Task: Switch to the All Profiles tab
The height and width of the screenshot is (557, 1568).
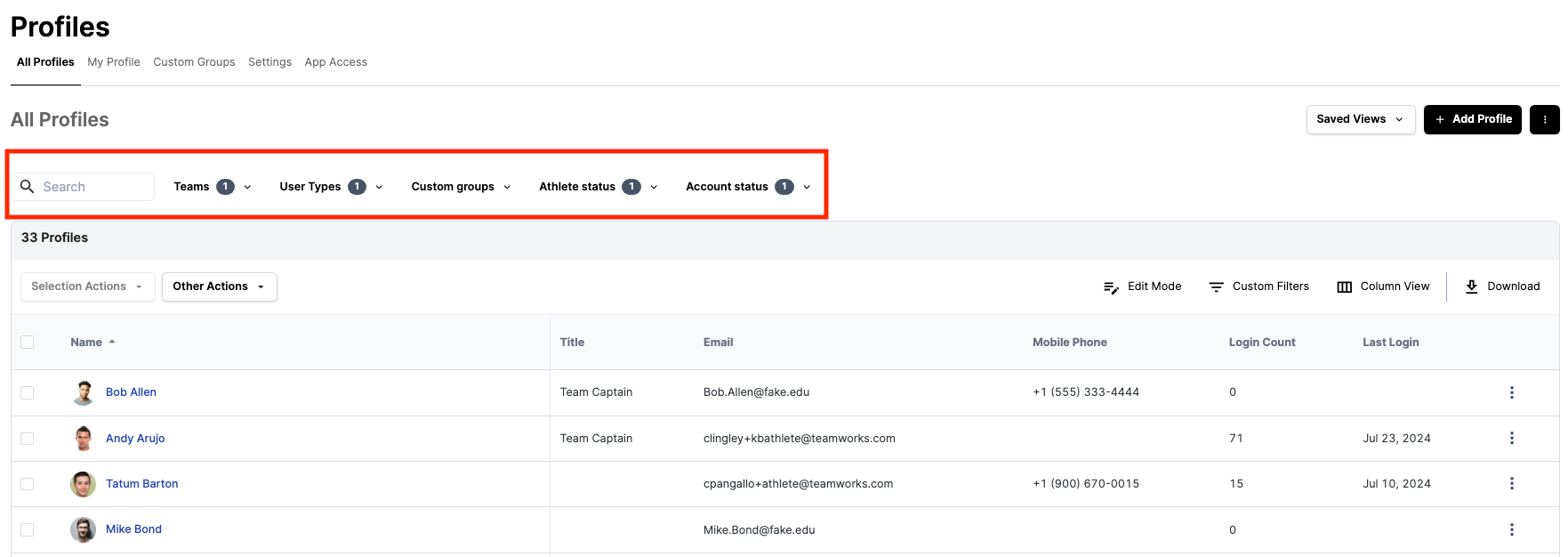Action: 45,62
